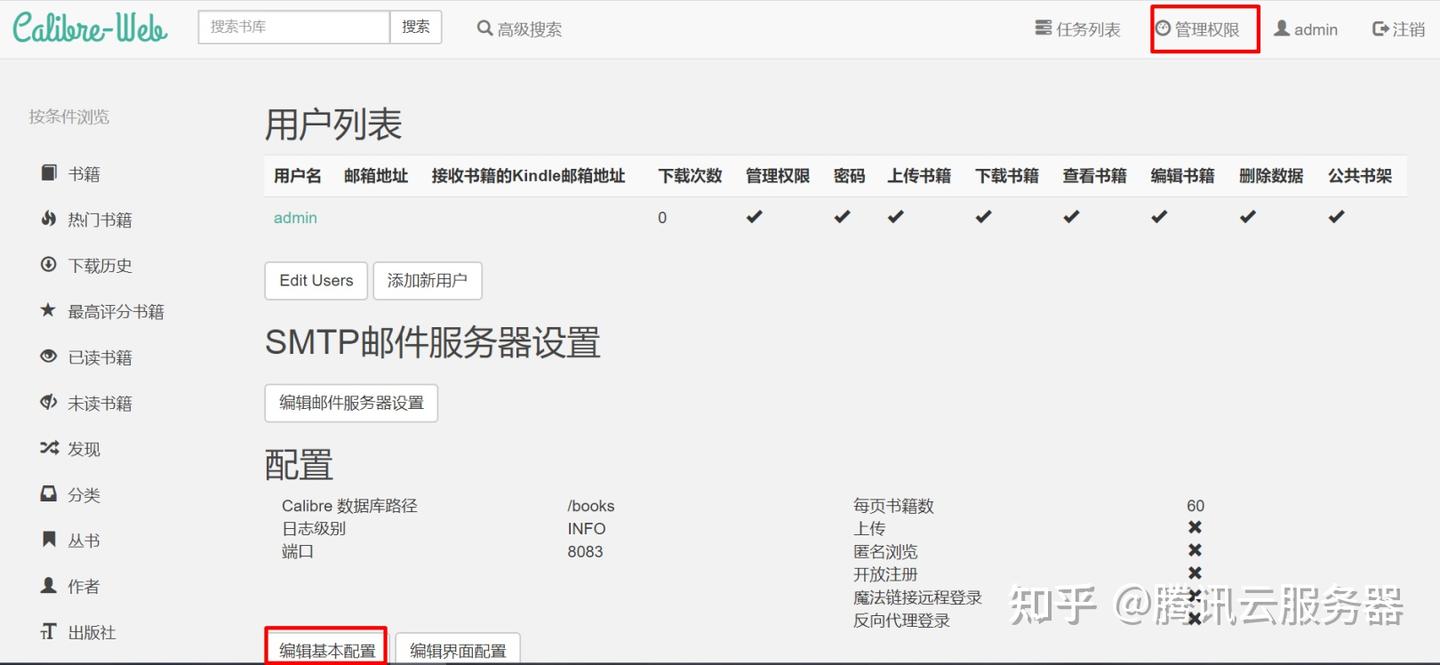The width and height of the screenshot is (1440, 665).
Task: Open 编辑基本配置 settings
Action: point(326,649)
